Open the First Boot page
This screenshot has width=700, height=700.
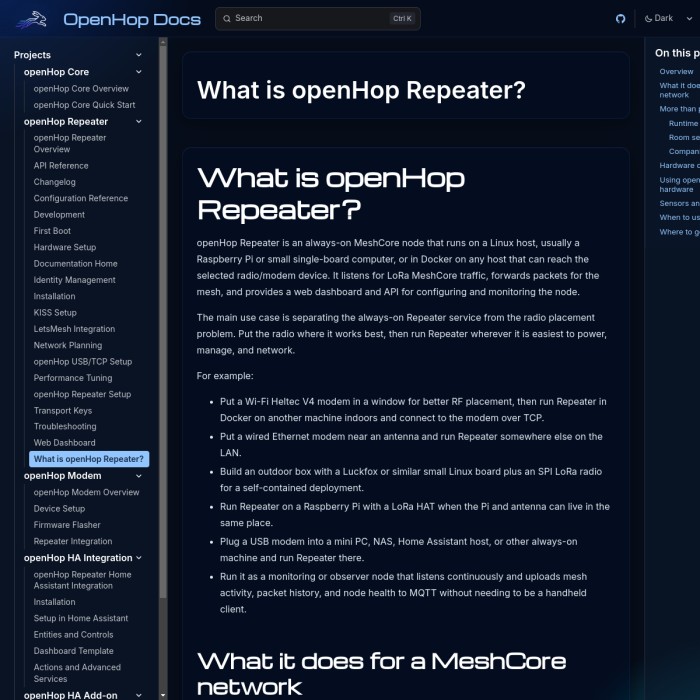(x=52, y=231)
